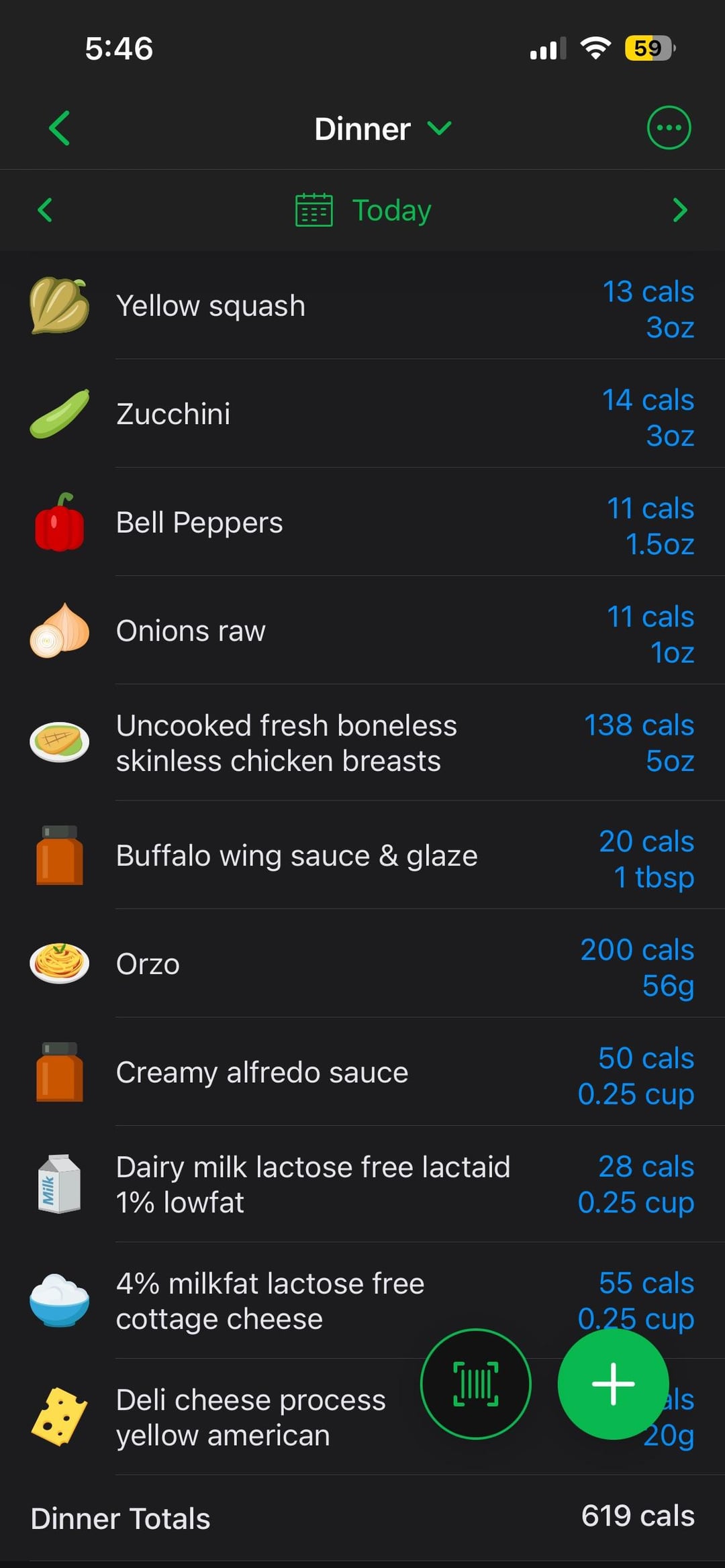The image size is (725, 1568).
Task: Tap the zucchini food icon
Action: tap(59, 414)
